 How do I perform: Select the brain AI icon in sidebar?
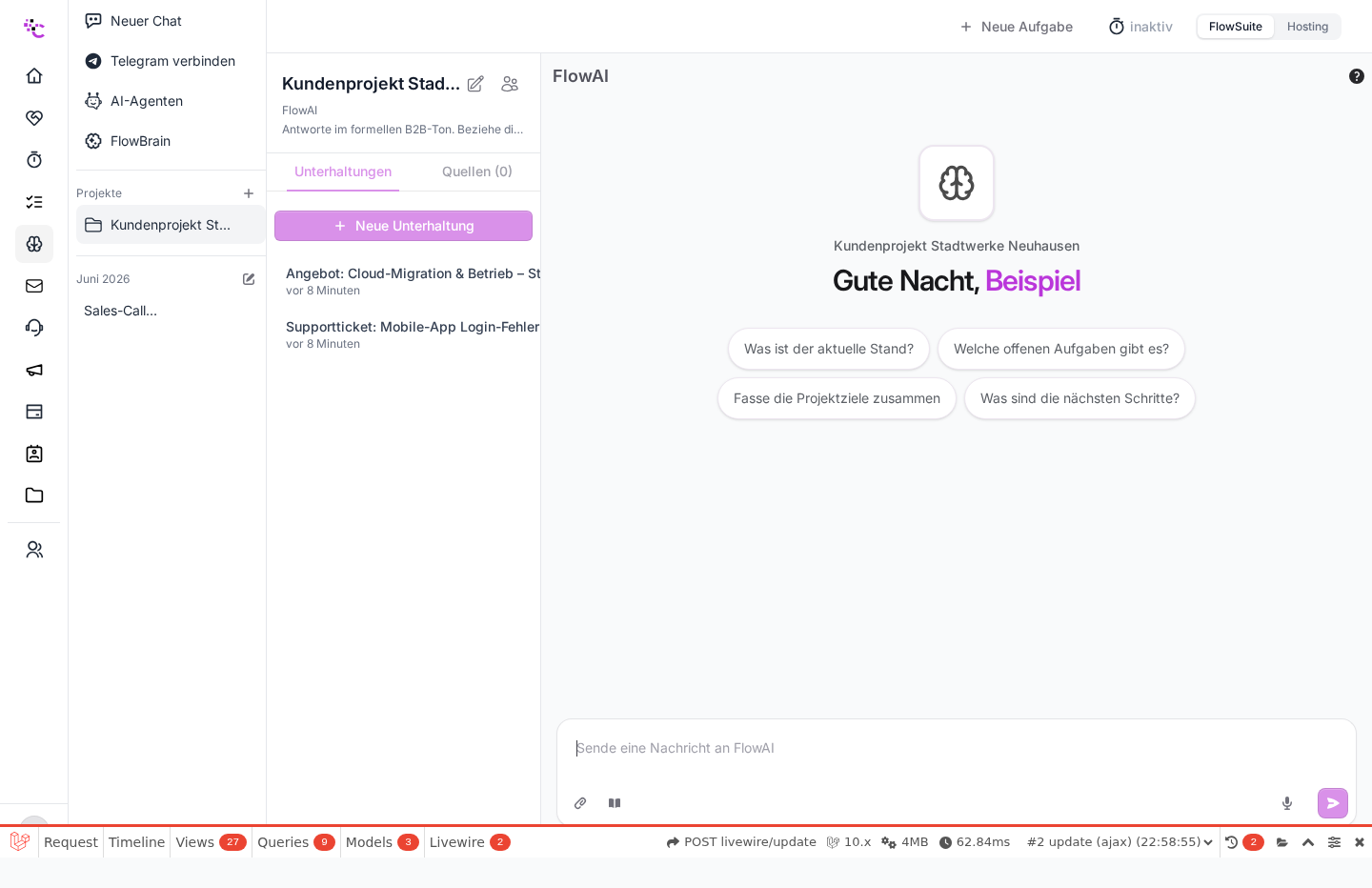click(34, 244)
